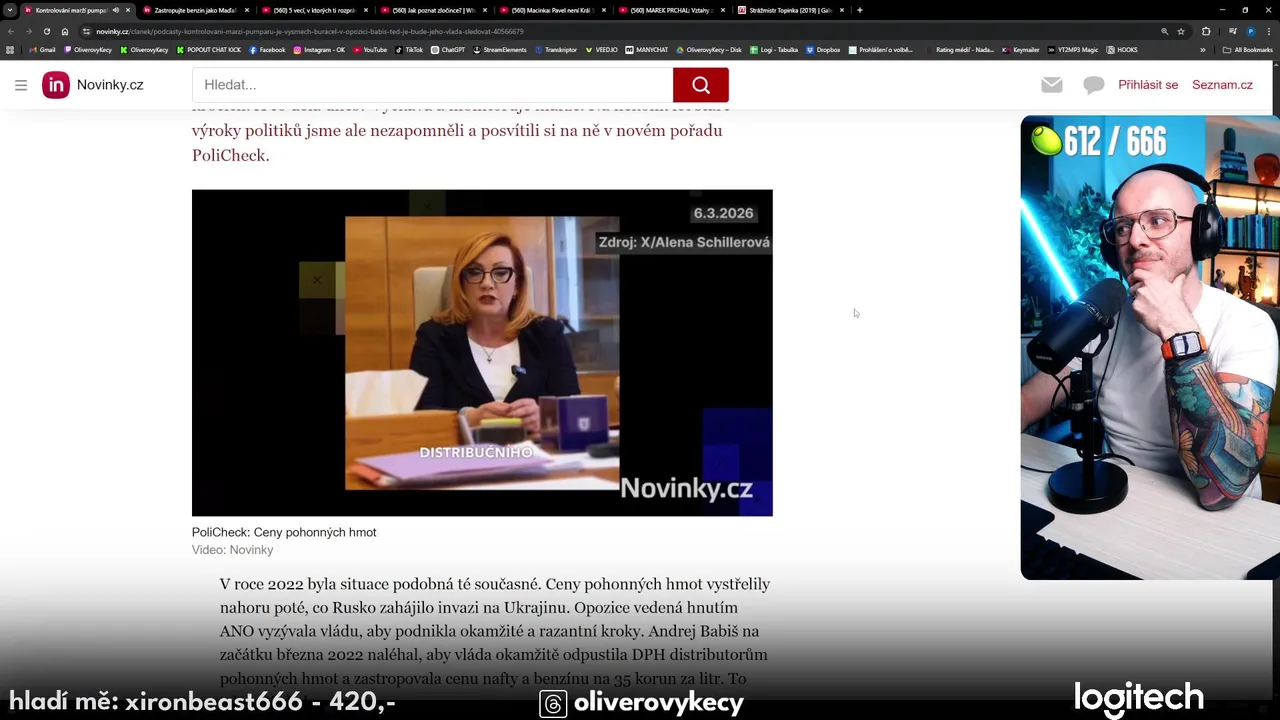Open a new tab with plus button
Viewport: 1280px width, 720px height.
click(x=859, y=10)
